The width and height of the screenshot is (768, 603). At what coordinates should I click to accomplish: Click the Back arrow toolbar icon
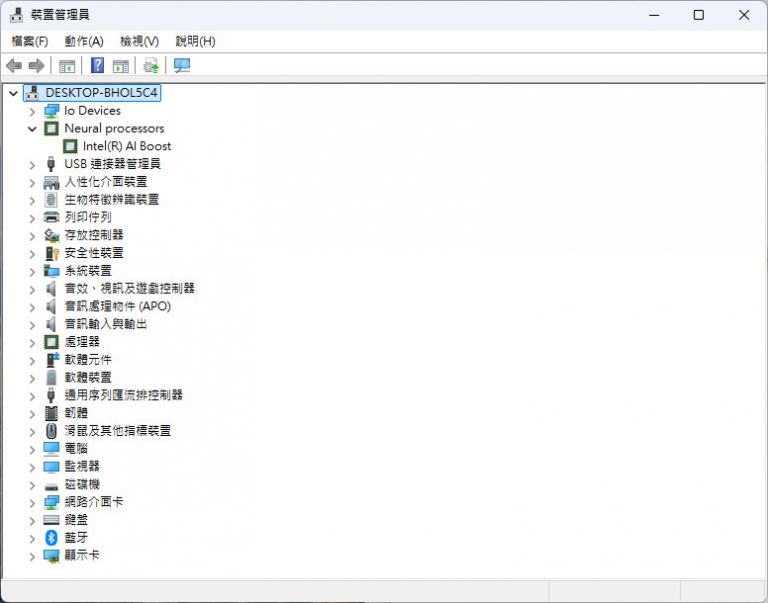pyautogui.click(x=14, y=65)
